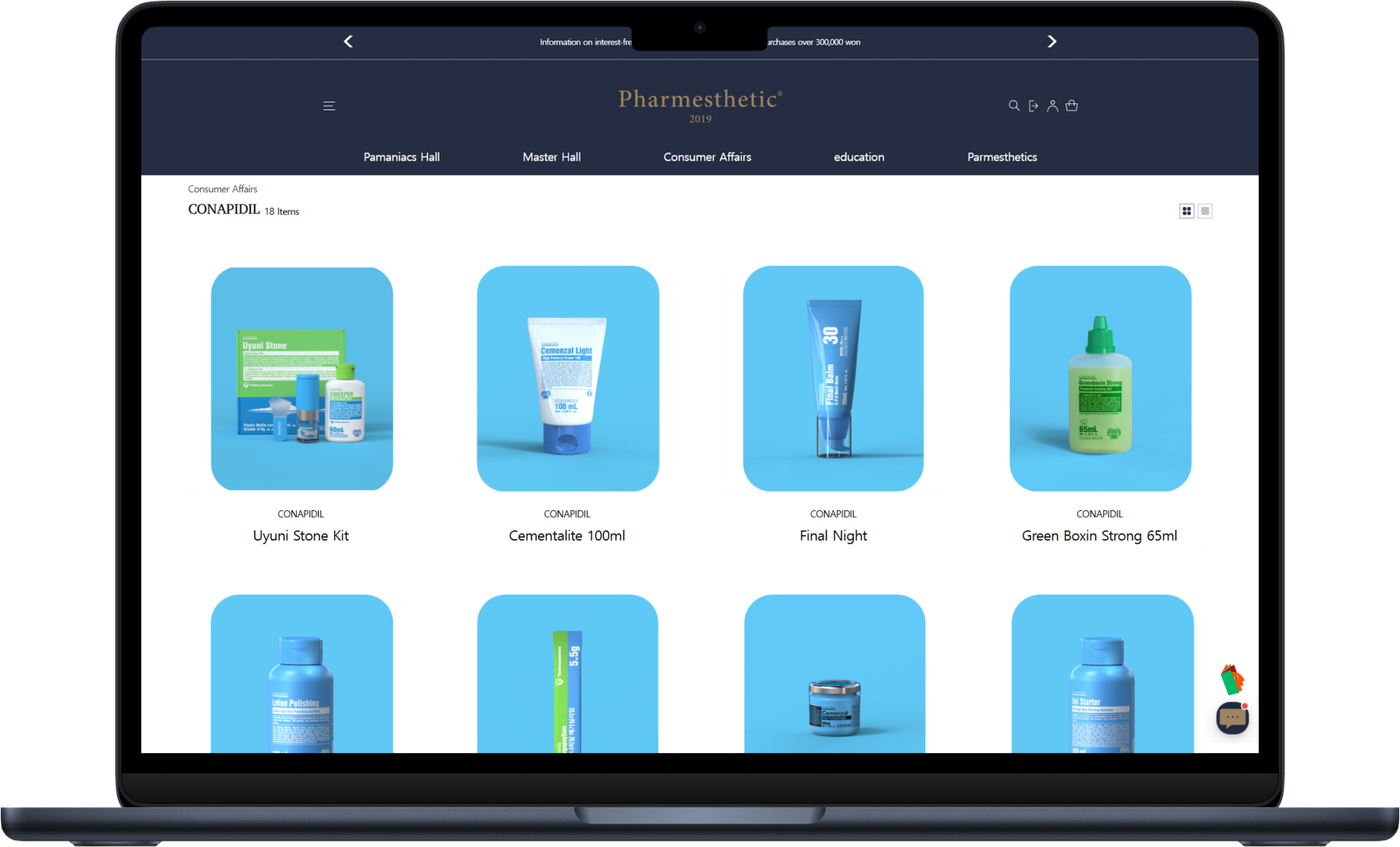This screenshot has height=847, width=1400.
Task: View Gel Starter bottle image
Action: pyautogui.click(x=1102, y=674)
